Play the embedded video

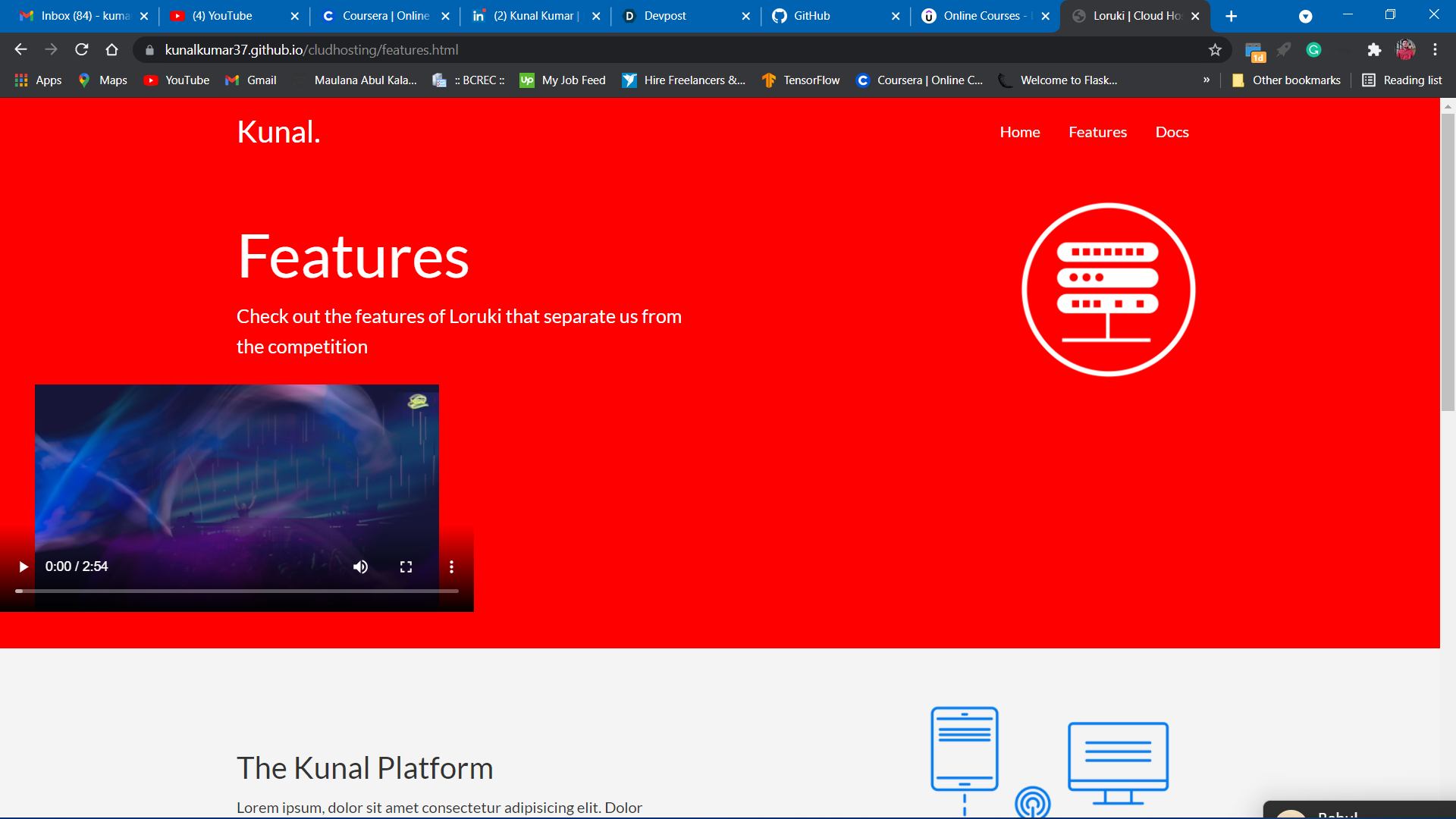point(24,566)
